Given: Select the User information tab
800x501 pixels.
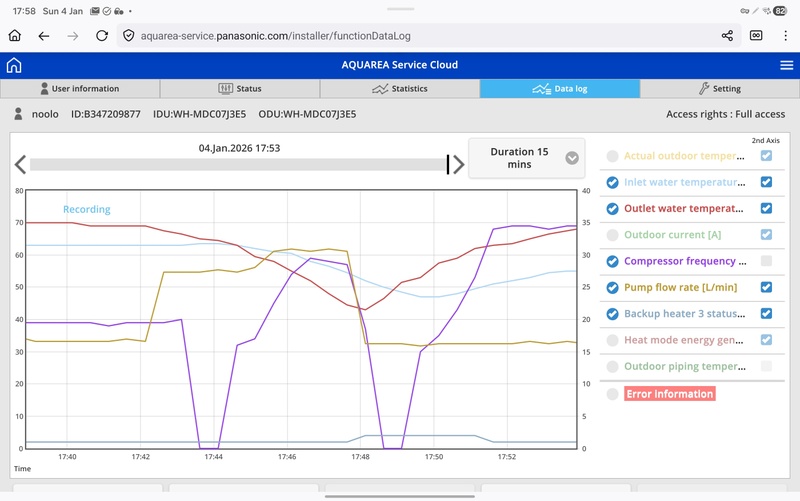Looking at the screenshot, I should click(80, 89).
